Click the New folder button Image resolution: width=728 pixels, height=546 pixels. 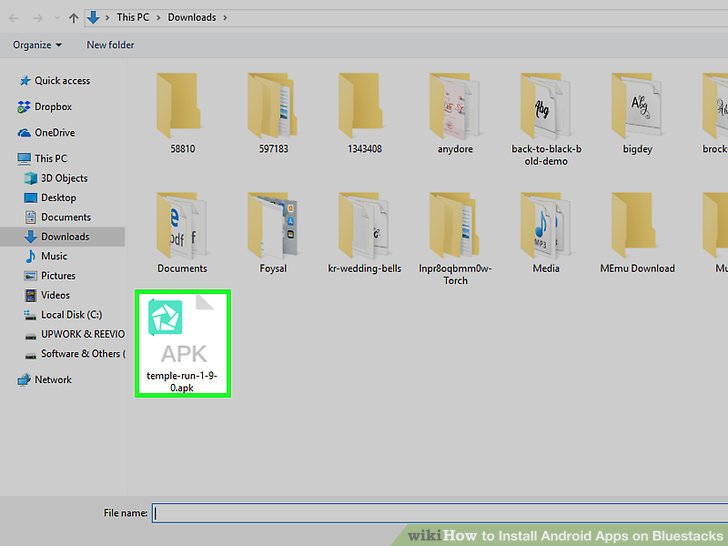coord(110,45)
